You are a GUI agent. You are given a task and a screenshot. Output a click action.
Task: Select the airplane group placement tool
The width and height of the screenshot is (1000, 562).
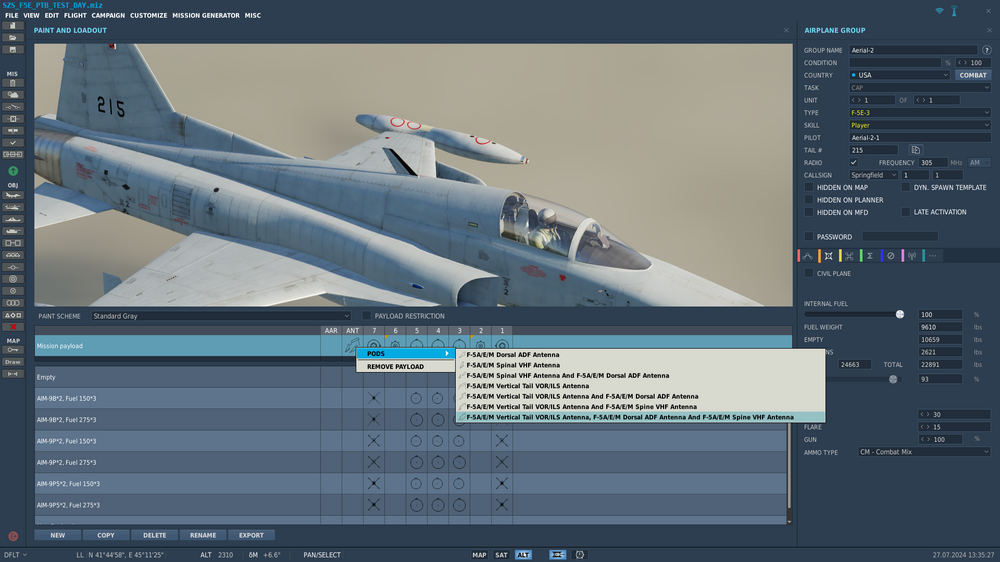(12, 195)
